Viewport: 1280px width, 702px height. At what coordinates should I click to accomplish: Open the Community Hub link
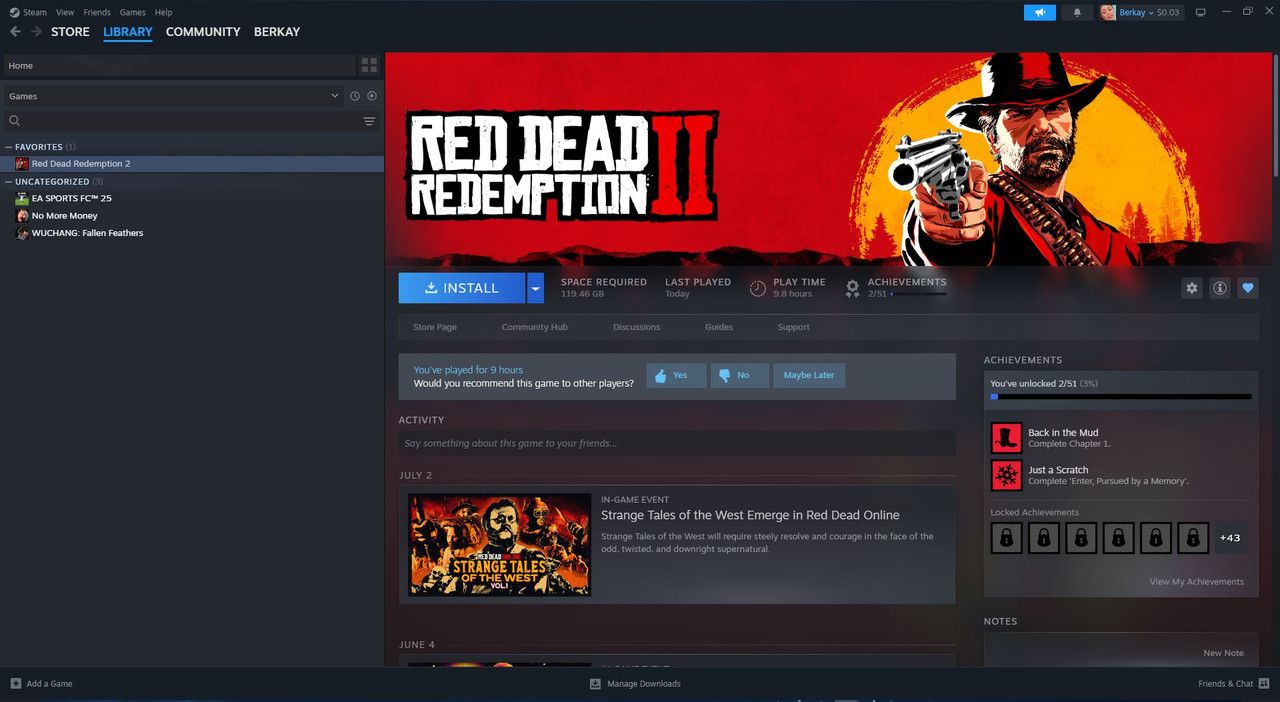[534, 327]
